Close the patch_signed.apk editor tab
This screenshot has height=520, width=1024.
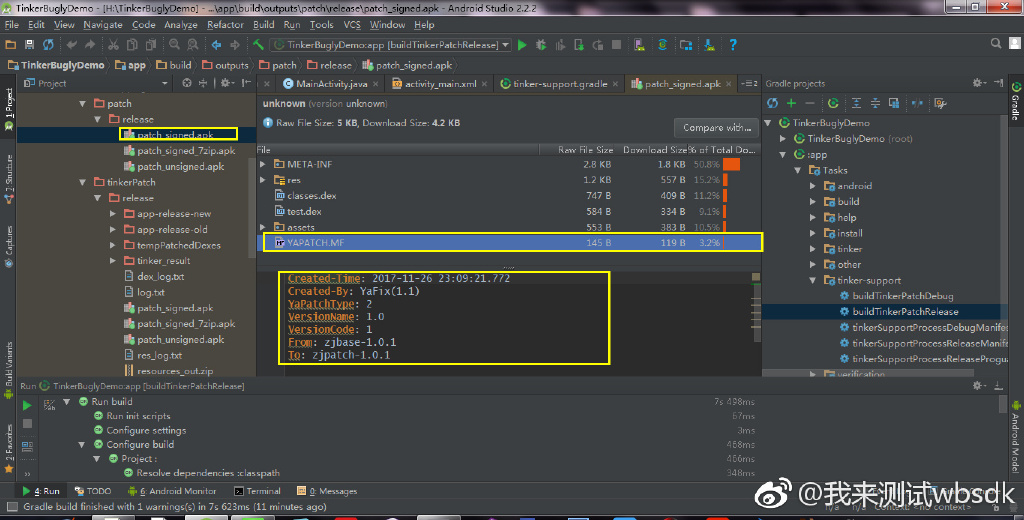tap(728, 84)
